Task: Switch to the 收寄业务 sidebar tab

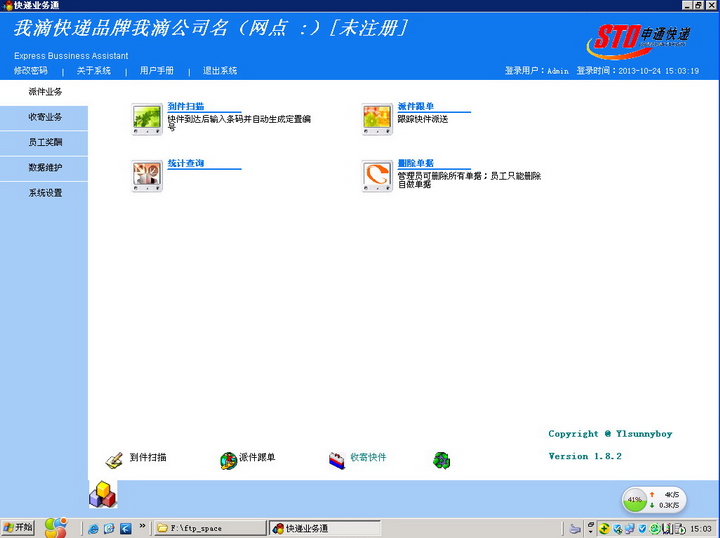Action: [x=44, y=118]
